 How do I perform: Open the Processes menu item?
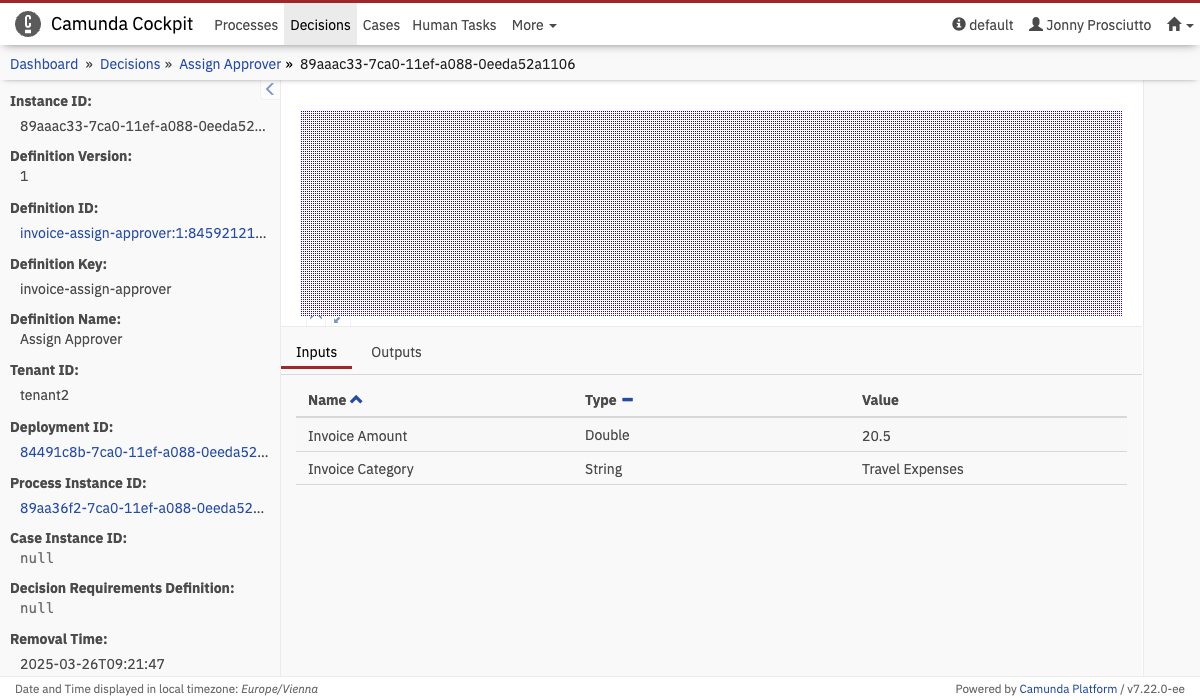[246, 25]
